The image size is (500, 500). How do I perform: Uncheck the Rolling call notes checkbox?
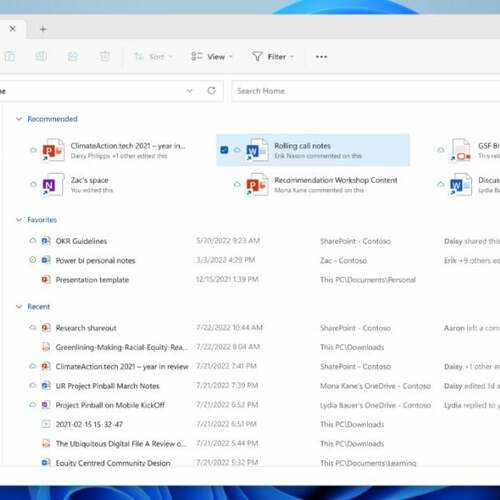tap(224, 150)
